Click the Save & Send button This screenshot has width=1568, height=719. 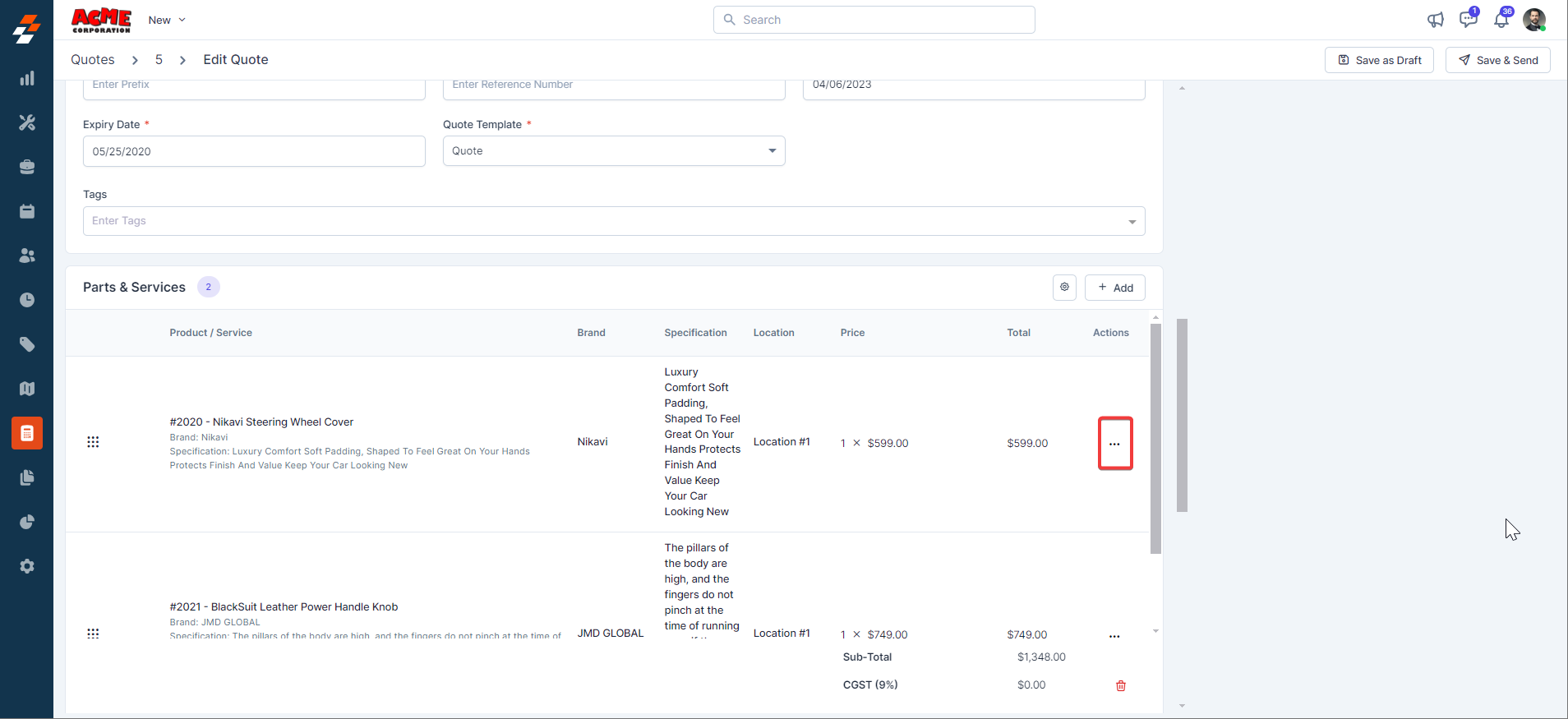(1497, 60)
